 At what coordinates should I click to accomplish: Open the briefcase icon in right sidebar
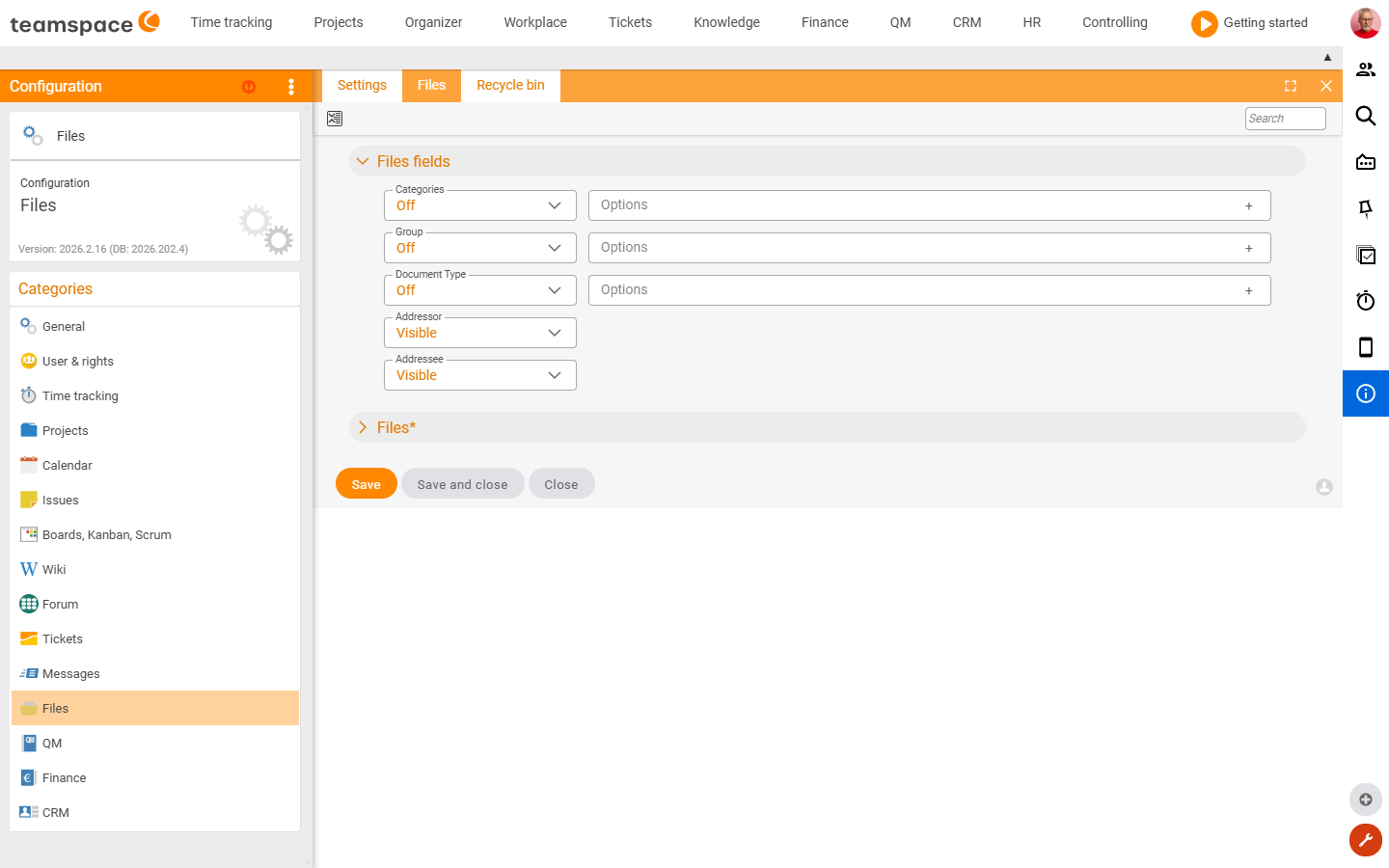point(1366,162)
